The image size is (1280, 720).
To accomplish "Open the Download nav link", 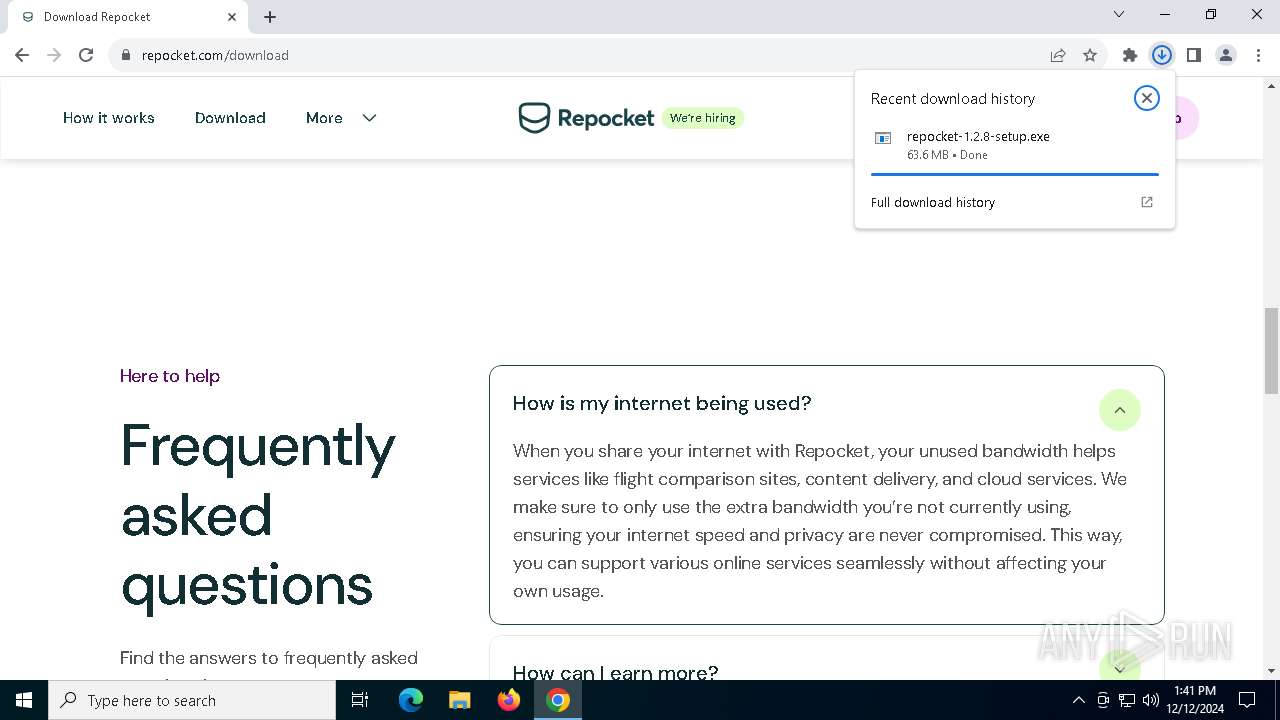I will [x=230, y=118].
